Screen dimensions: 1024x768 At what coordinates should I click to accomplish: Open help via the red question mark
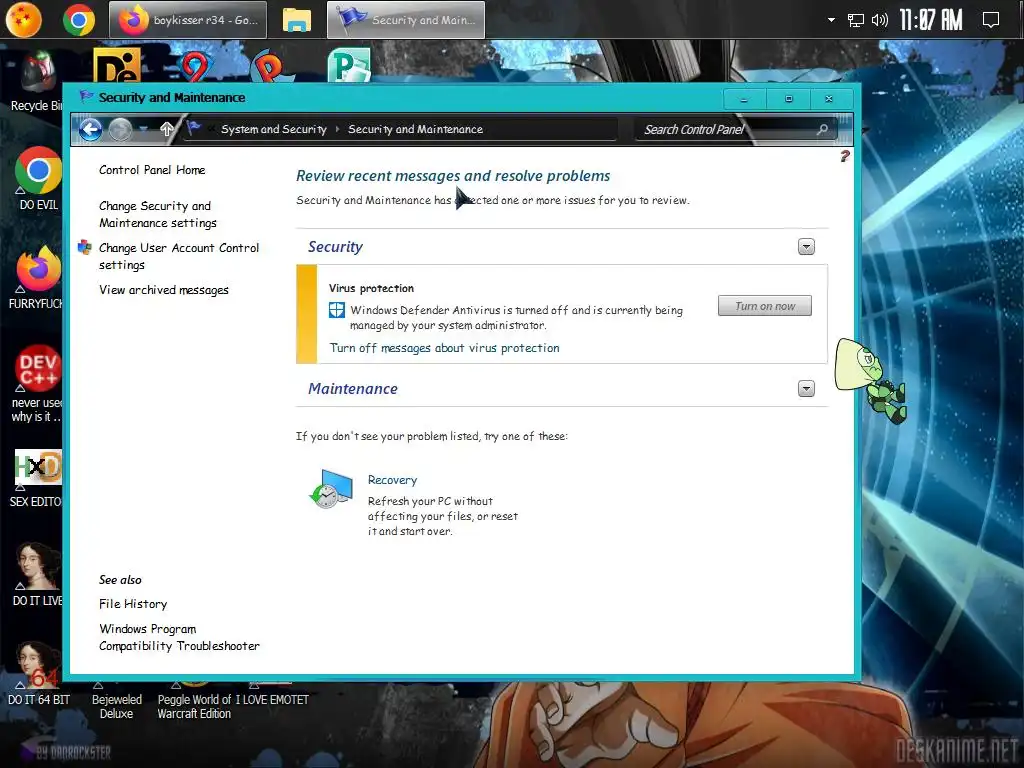[x=844, y=156]
